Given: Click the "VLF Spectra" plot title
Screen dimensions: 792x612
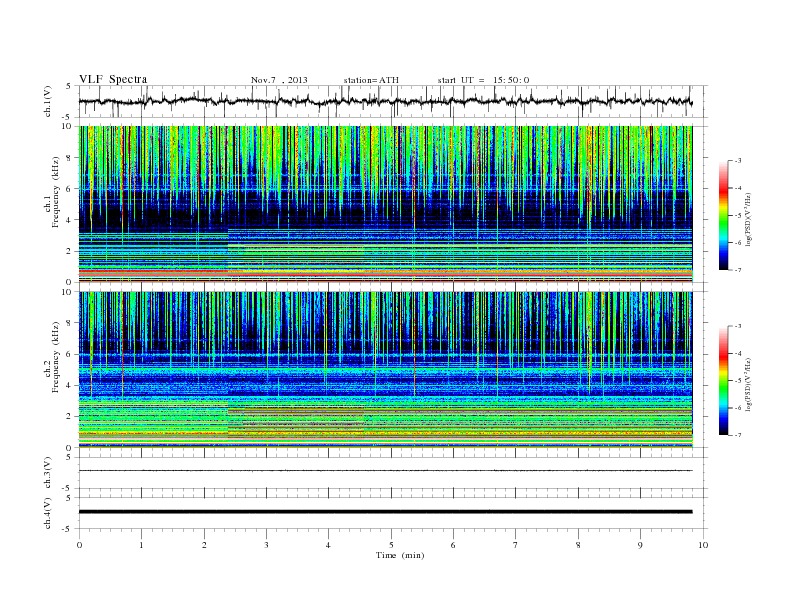Looking at the screenshot, I should click(113, 79).
